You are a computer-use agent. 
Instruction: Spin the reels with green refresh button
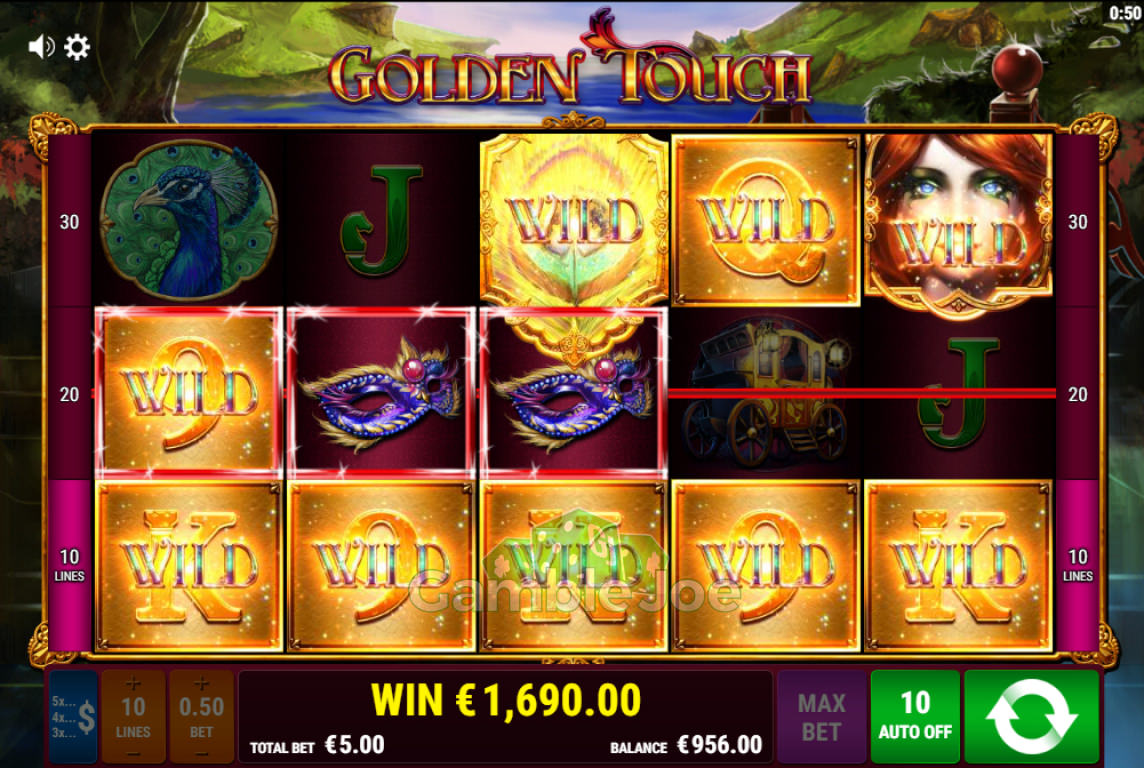click(1031, 717)
